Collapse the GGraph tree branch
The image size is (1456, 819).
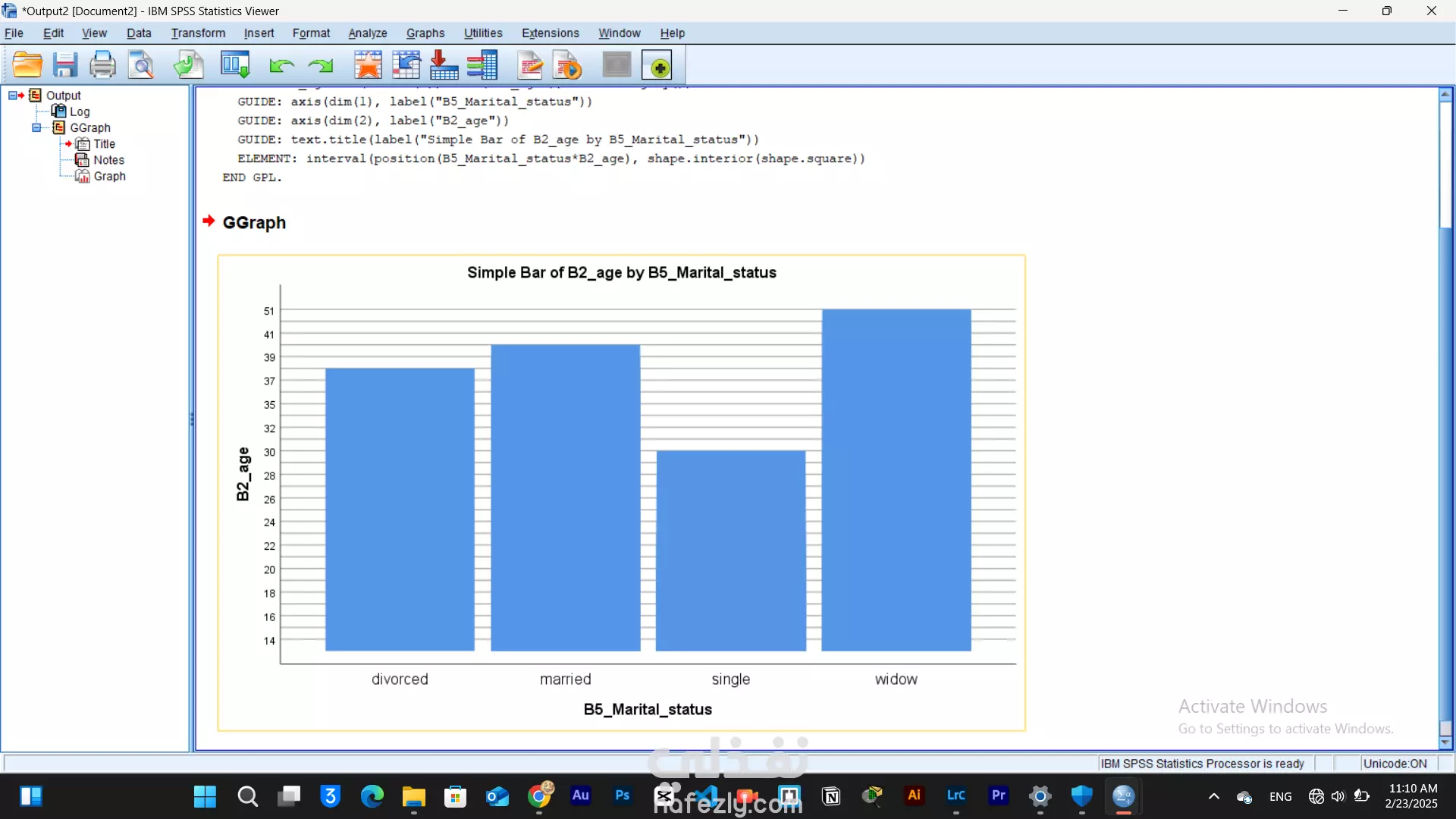click(36, 127)
